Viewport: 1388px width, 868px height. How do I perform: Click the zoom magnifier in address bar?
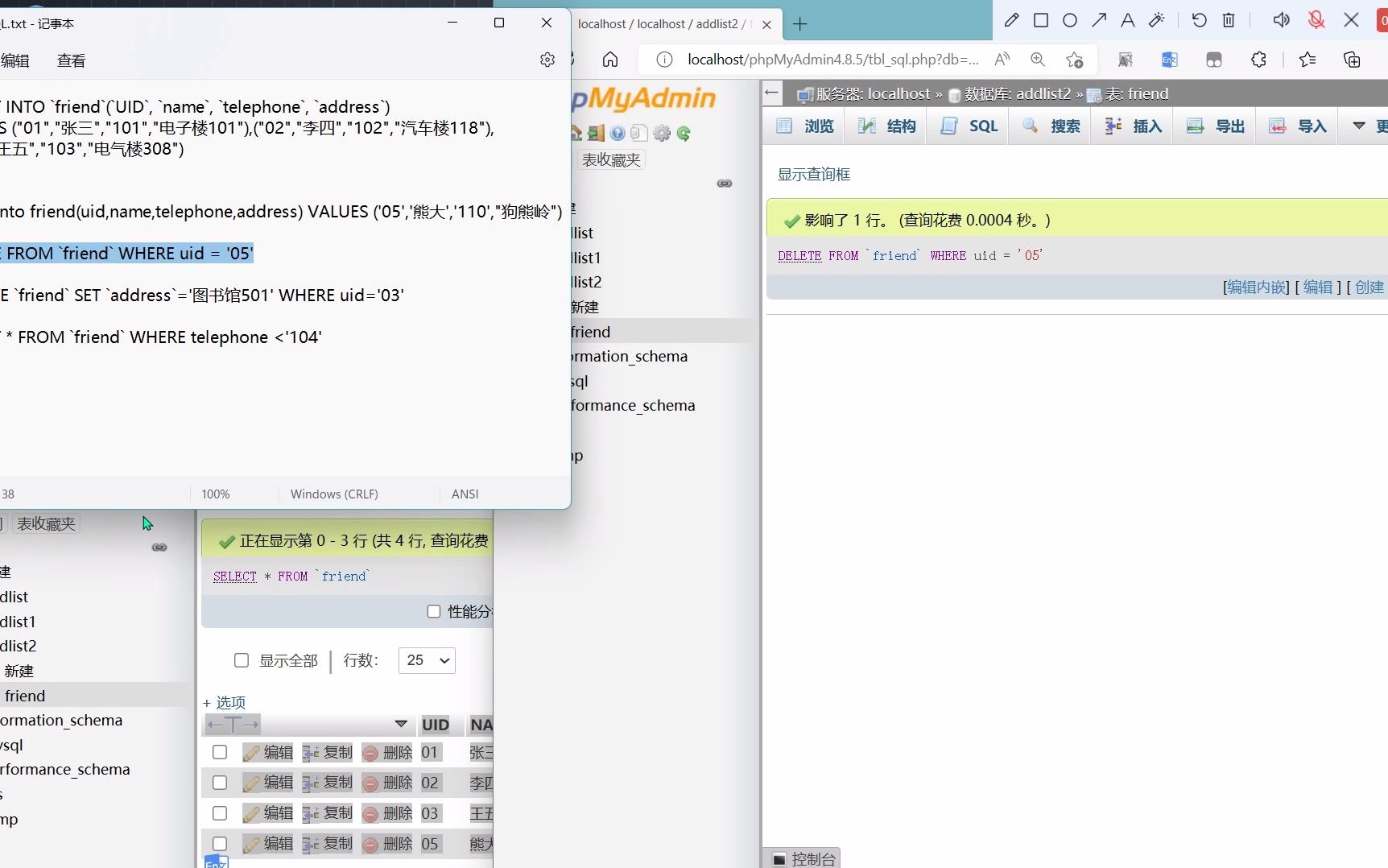[x=1038, y=60]
